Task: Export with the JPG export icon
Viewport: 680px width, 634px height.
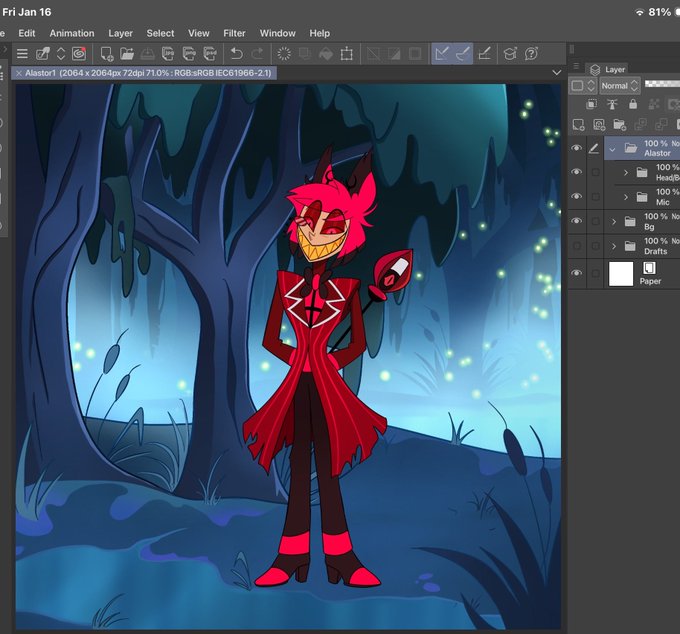Action: [x=168, y=54]
